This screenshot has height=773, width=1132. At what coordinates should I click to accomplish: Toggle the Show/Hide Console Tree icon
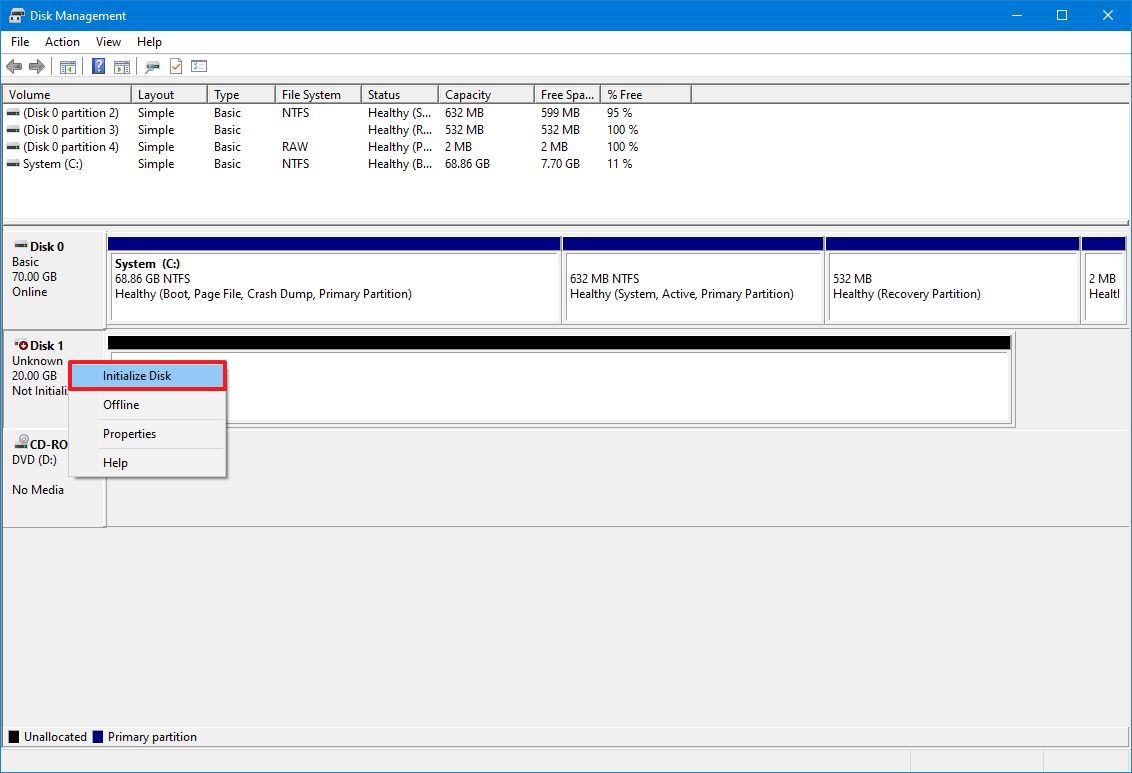67,67
